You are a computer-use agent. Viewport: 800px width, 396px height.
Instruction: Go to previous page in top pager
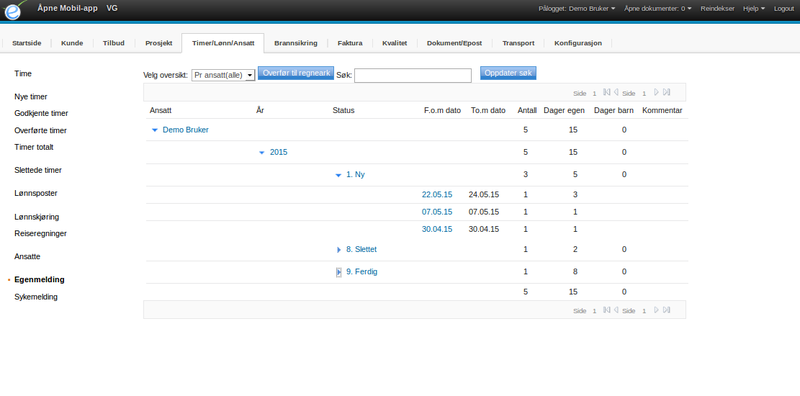tap(616, 92)
